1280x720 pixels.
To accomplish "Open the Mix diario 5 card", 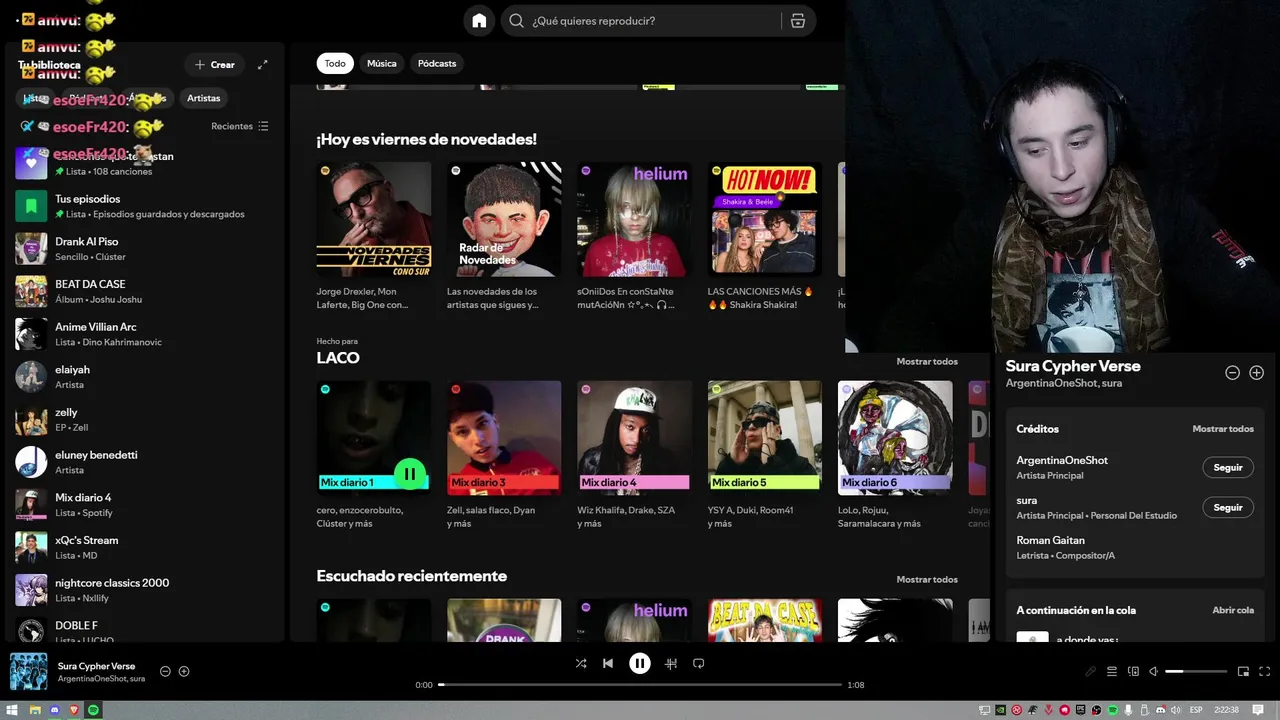I will [x=765, y=455].
